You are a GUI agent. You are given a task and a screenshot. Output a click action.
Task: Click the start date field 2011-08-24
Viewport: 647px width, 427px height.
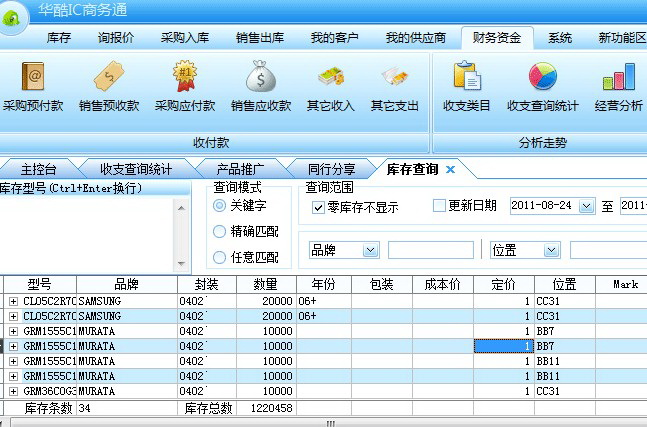[x=544, y=205]
